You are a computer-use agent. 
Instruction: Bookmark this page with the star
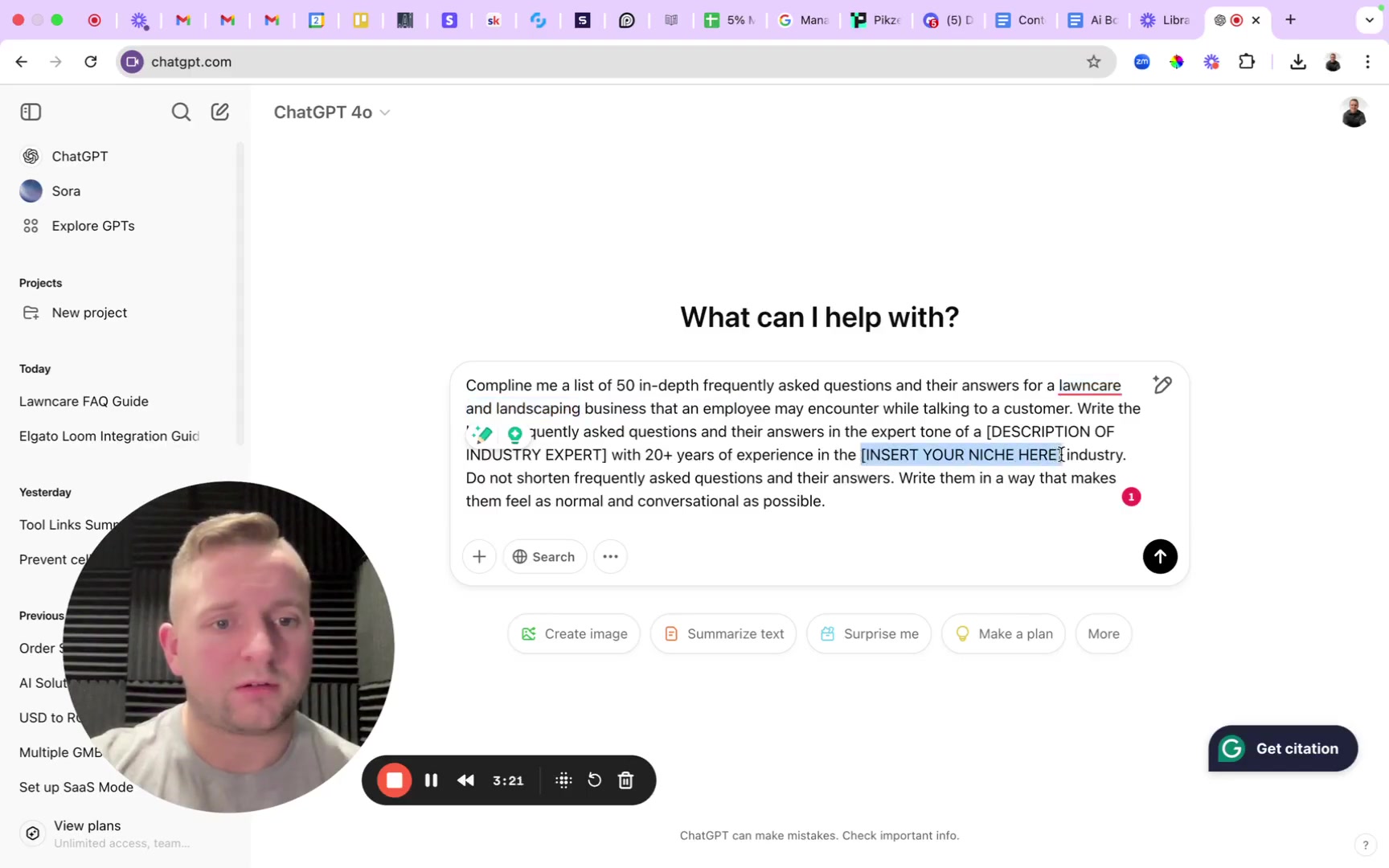click(1093, 62)
